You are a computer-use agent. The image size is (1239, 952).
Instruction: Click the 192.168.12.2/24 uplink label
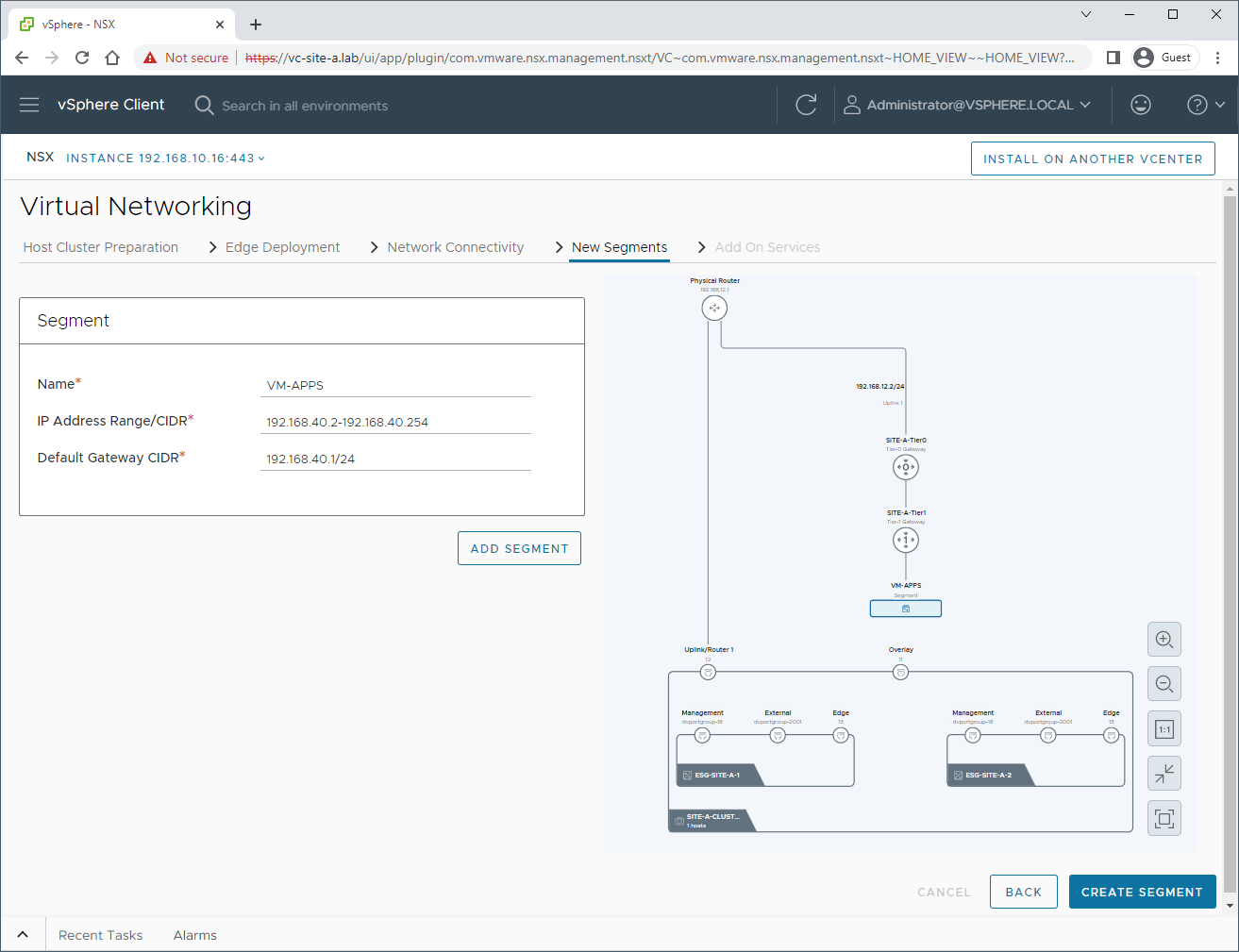(879, 387)
